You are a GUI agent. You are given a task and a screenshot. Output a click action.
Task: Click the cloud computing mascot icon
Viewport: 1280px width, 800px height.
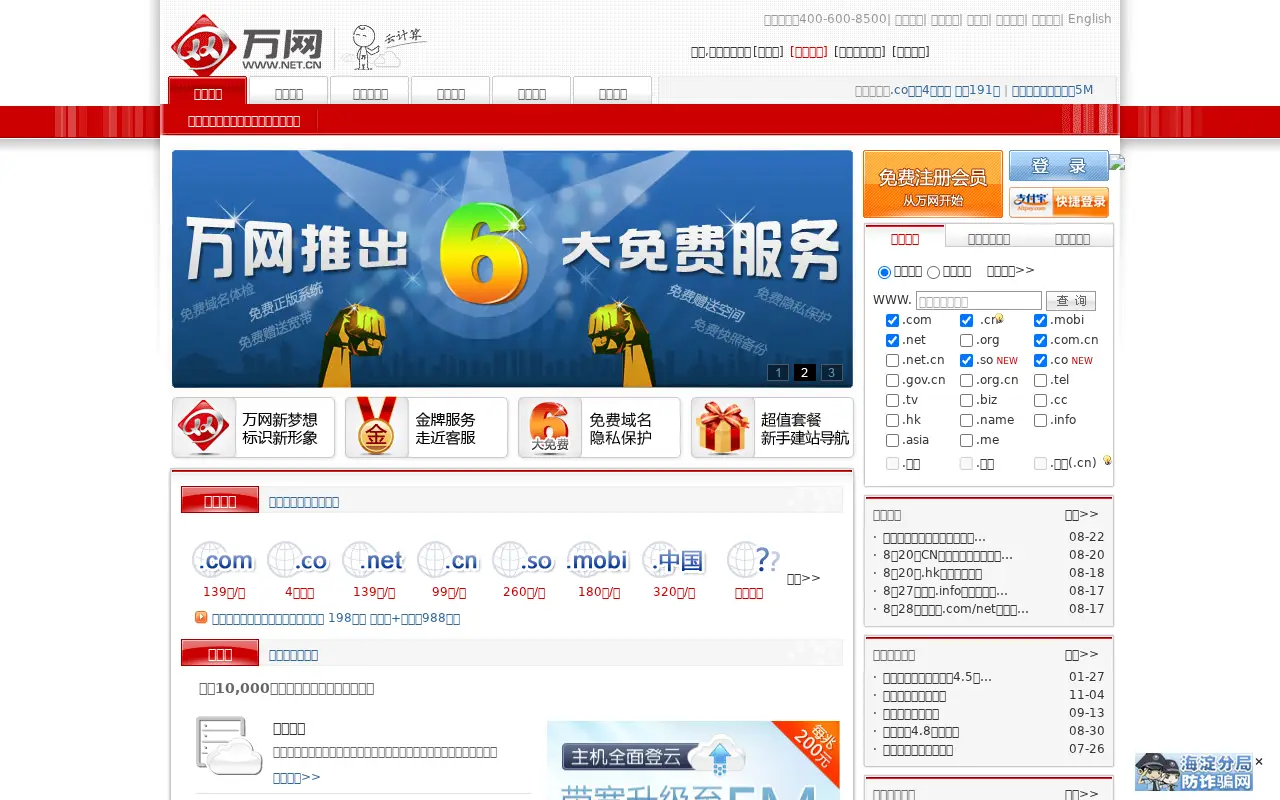tap(383, 46)
